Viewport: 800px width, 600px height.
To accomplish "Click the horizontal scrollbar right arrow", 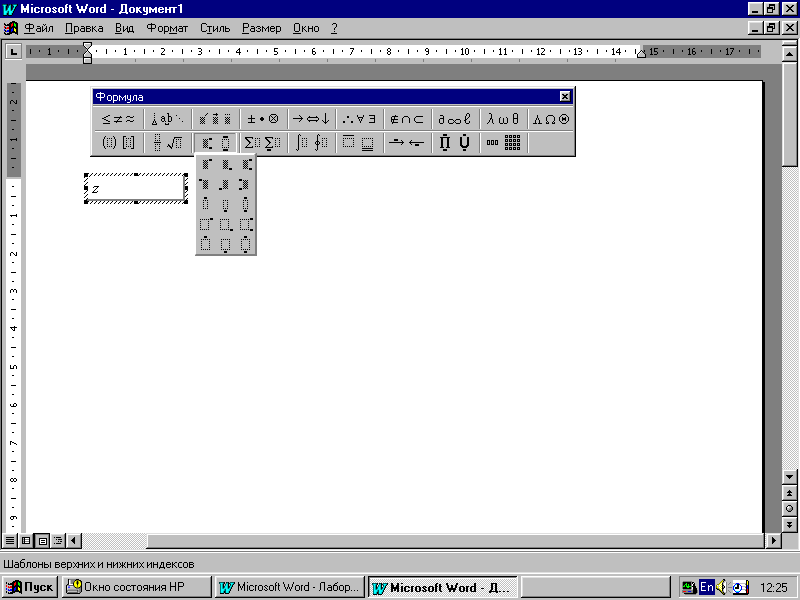I will point(774,540).
